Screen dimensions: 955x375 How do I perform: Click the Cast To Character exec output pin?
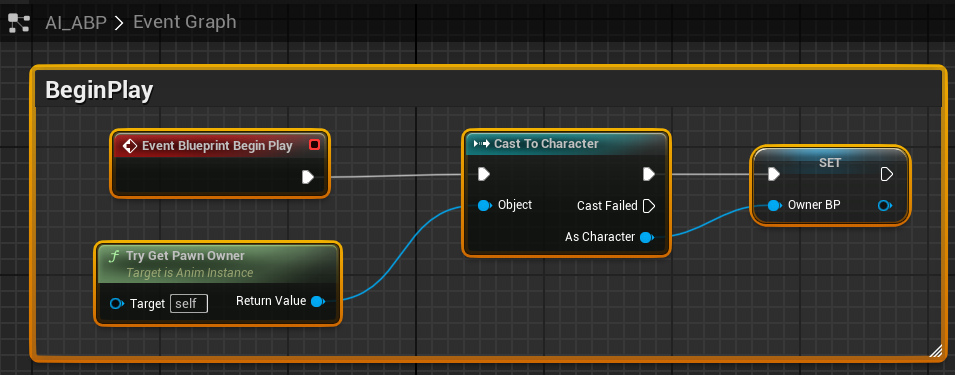(x=649, y=175)
